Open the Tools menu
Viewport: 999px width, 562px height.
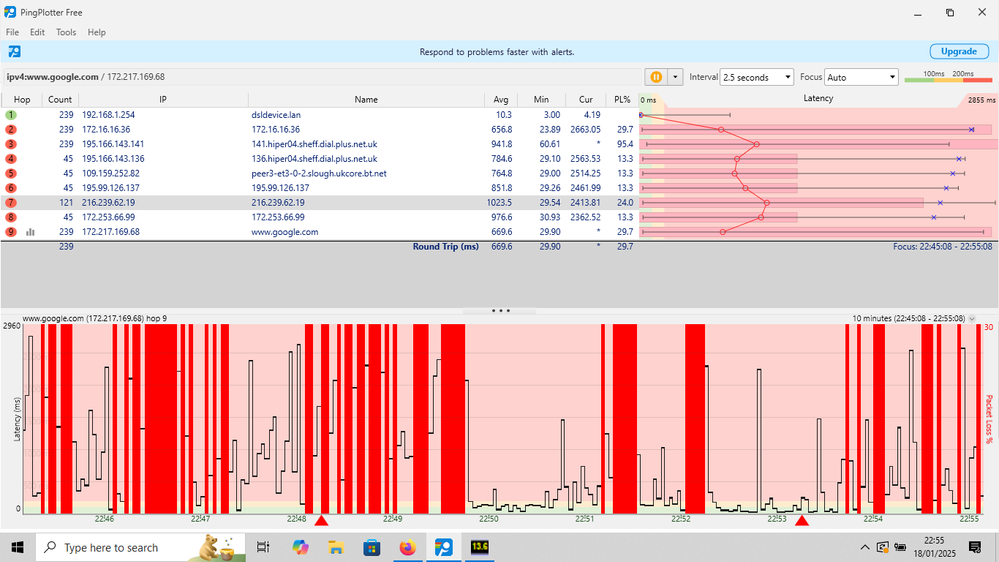pyautogui.click(x=66, y=32)
